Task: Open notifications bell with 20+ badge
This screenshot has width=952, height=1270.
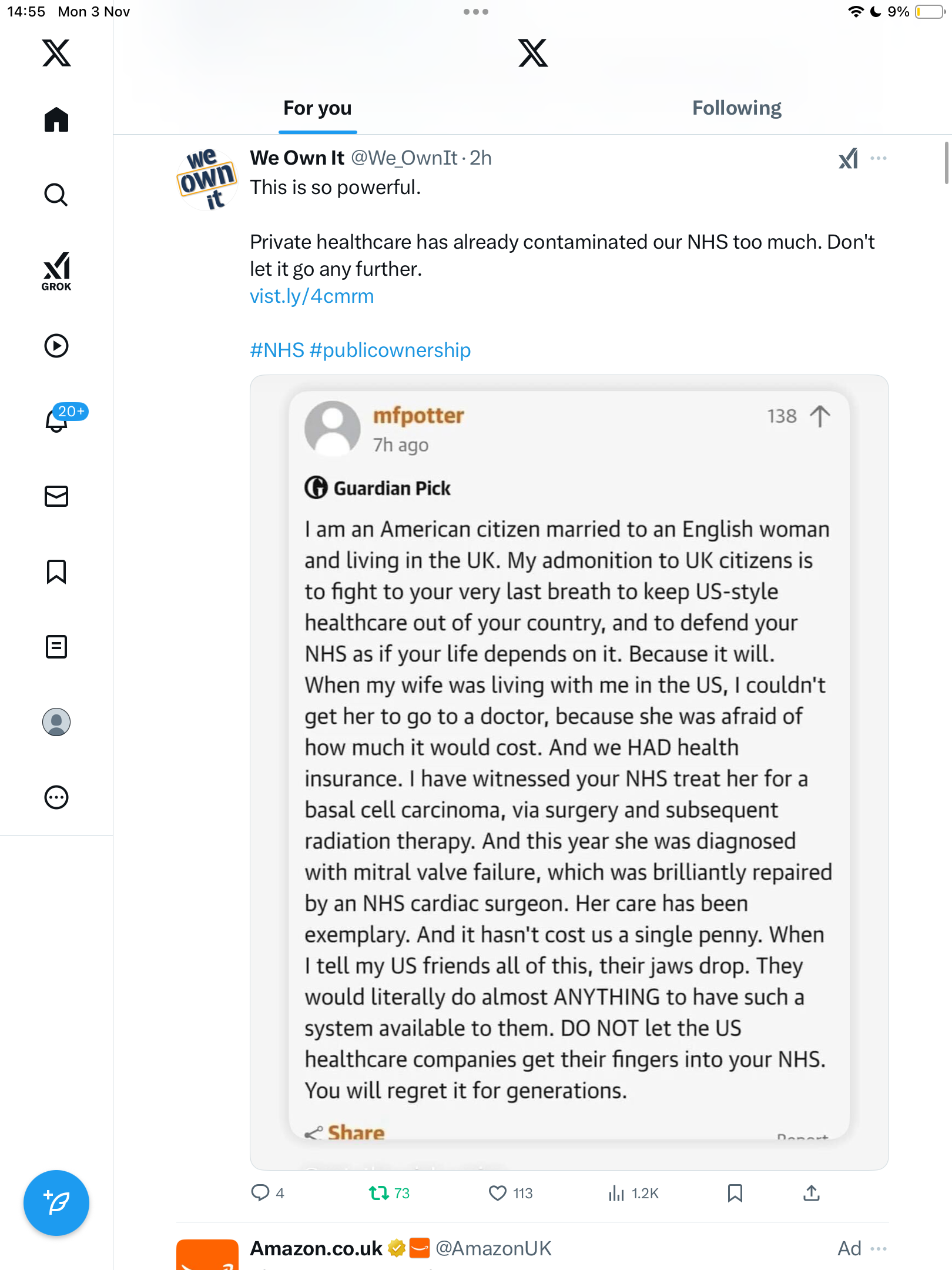Action: pos(58,420)
